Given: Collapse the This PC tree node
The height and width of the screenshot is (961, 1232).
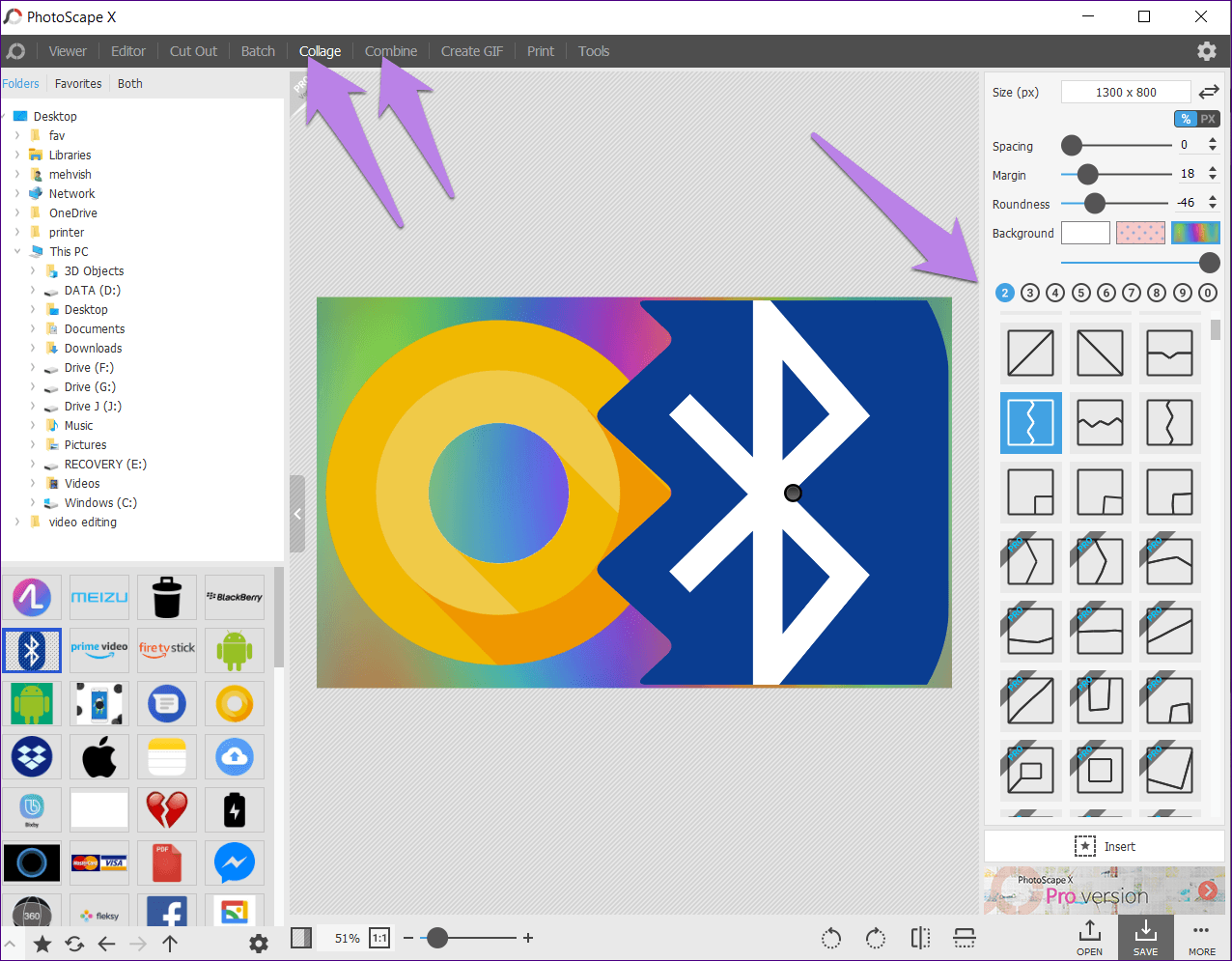Looking at the screenshot, I should [17, 251].
